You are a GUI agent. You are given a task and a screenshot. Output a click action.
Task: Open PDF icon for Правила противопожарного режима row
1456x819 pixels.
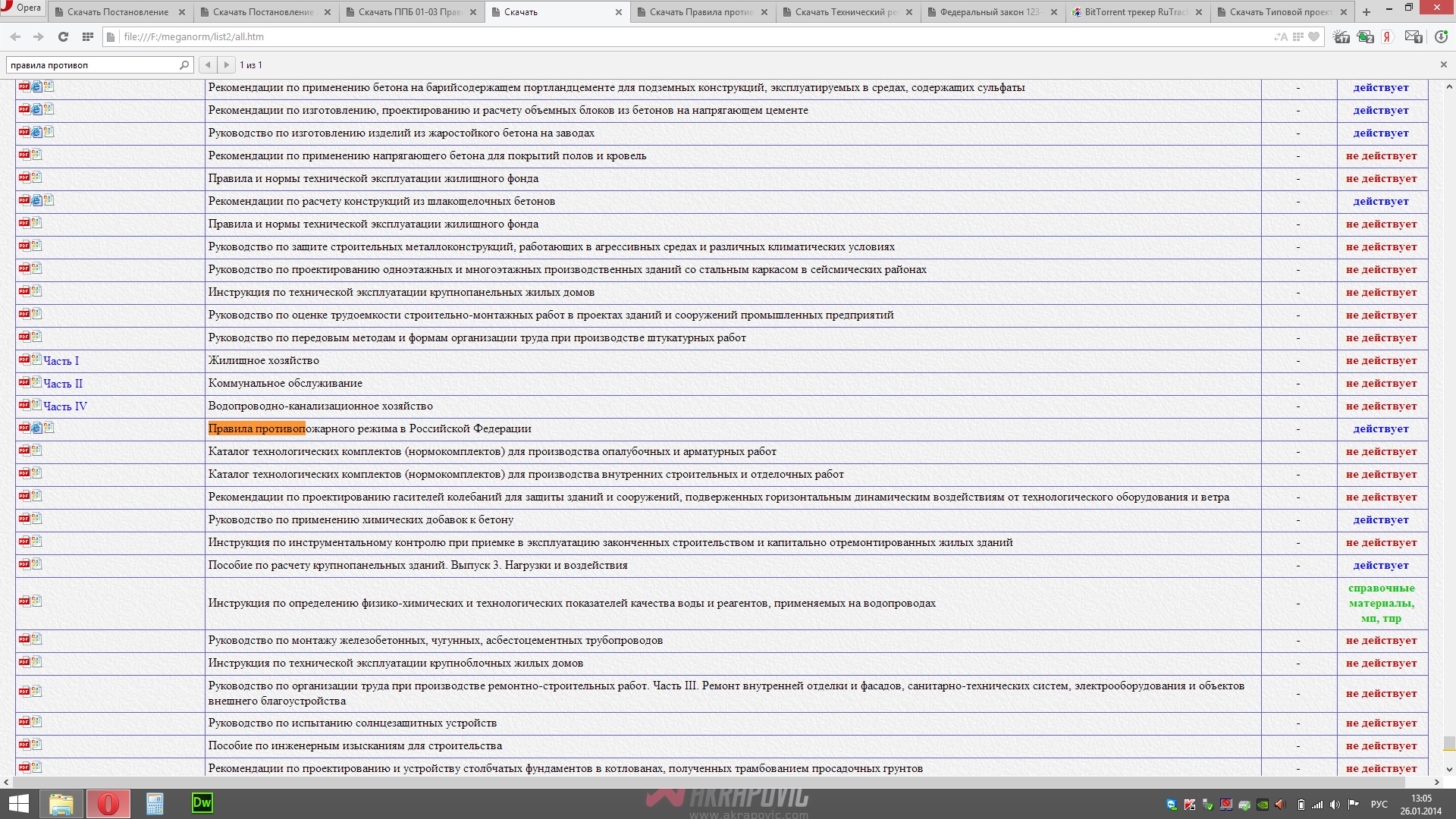point(24,428)
